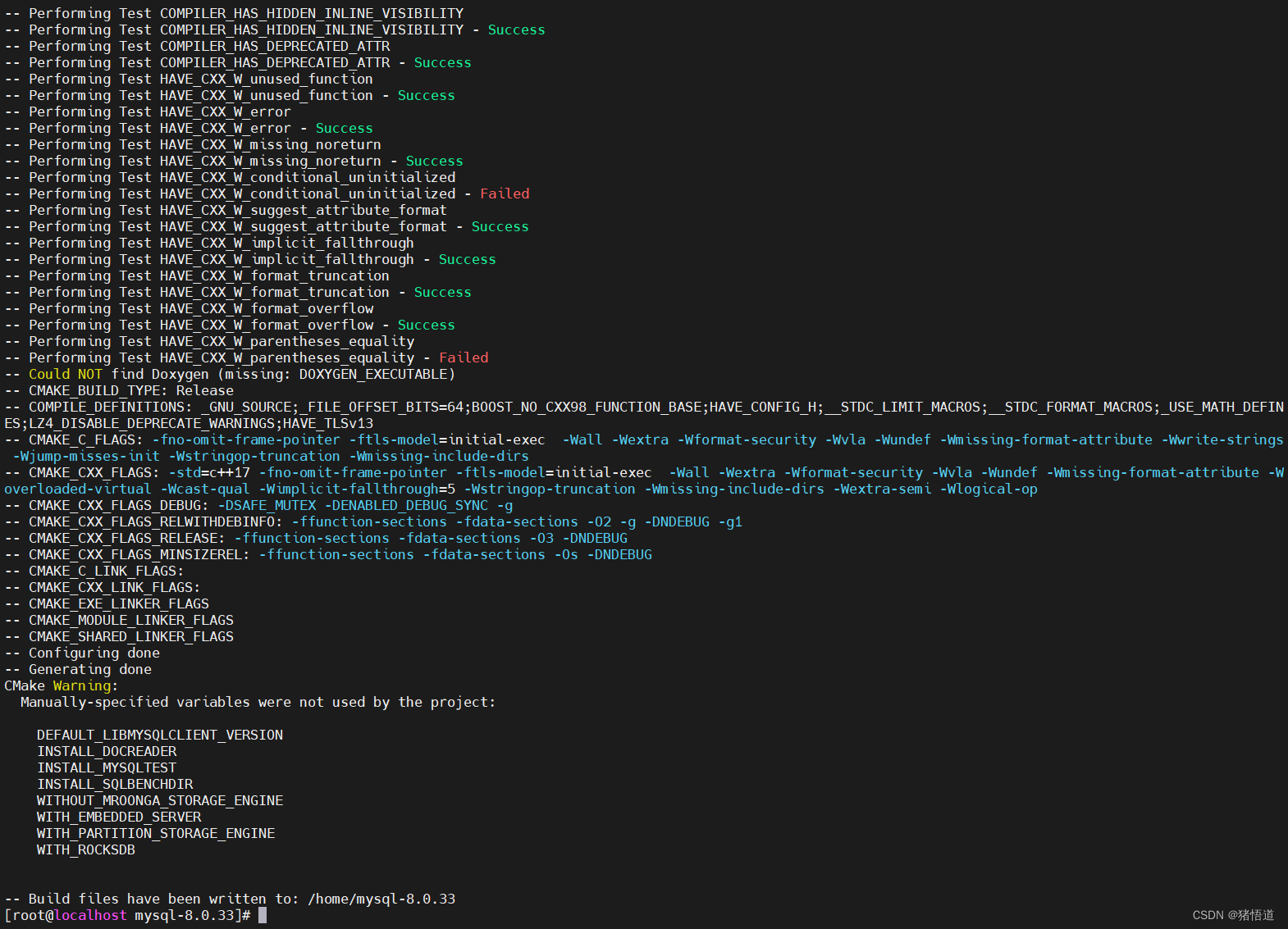Click the 'CMAKE_CXX_FLAGS_RELWITHDEBINFO:' label

pos(156,521)
